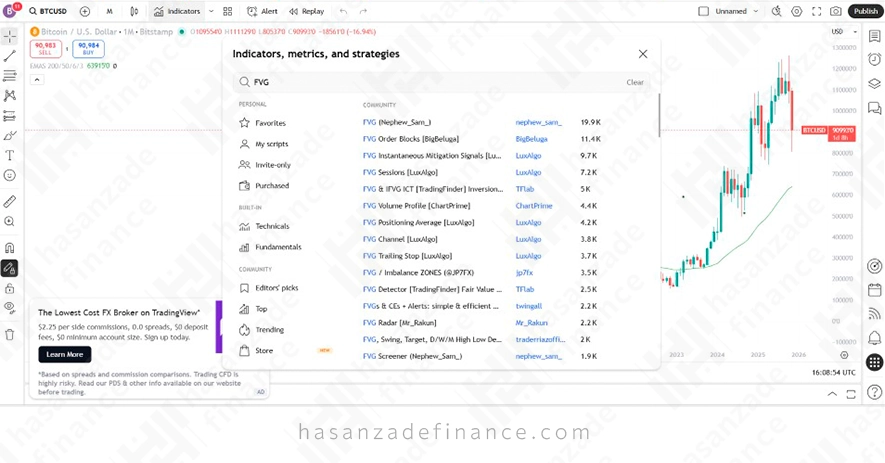Screen dimensions: 885x463
Task: Open author profile jp7fx
Action: 524,273
